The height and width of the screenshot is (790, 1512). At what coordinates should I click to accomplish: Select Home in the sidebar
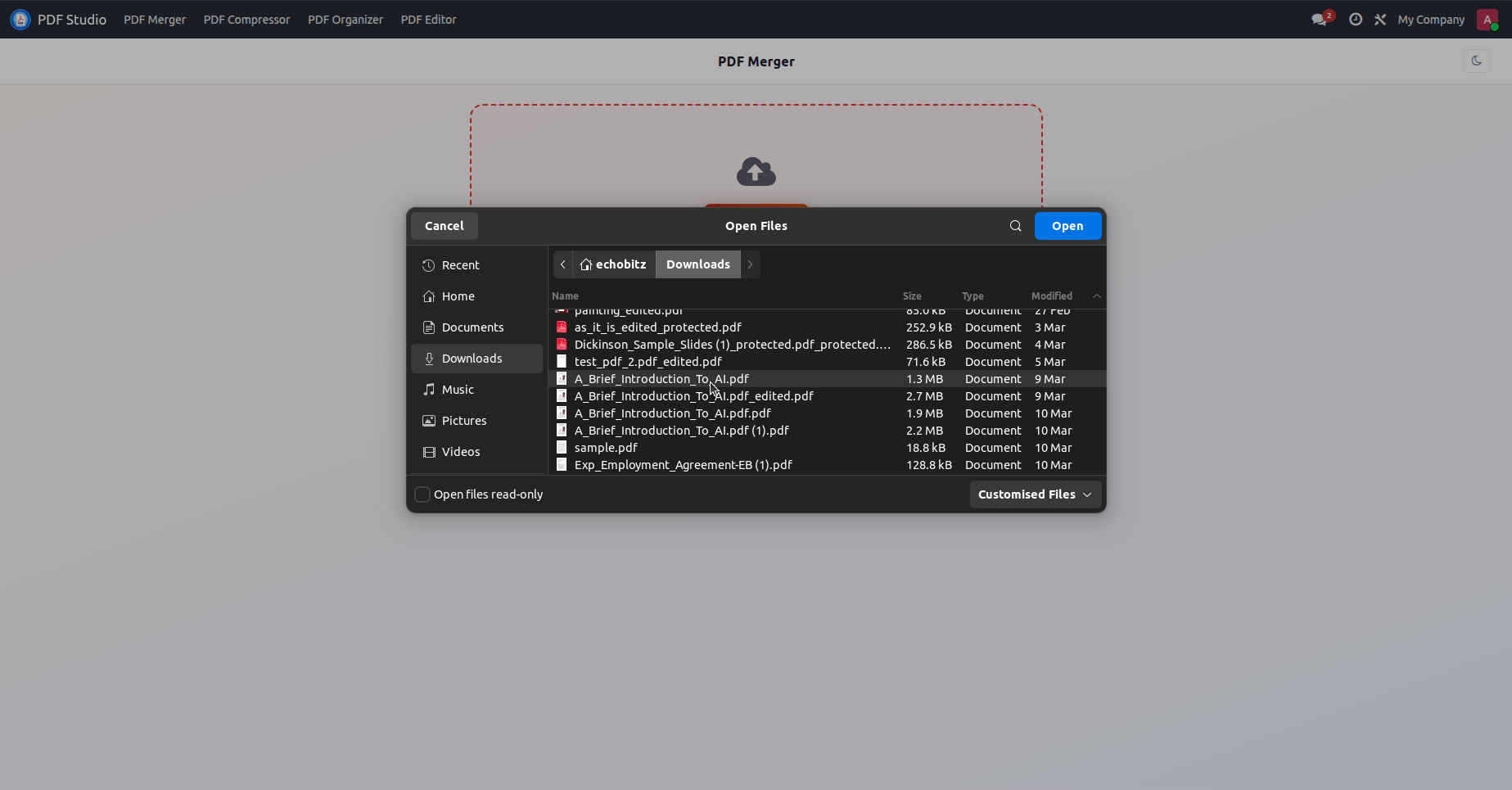477,296
